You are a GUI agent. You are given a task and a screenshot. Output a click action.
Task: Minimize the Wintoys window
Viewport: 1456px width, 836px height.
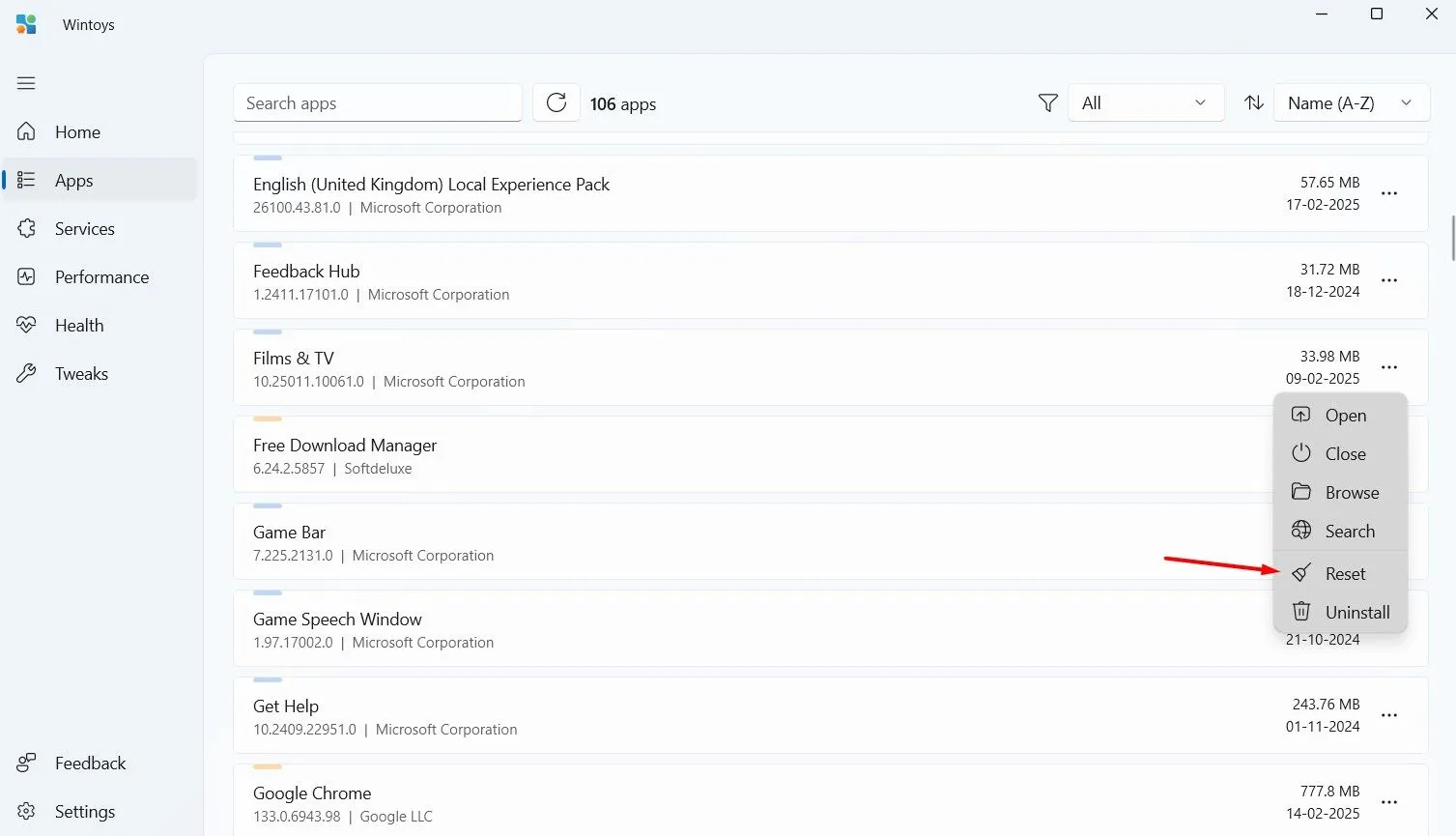click(x=1322, y=14)
